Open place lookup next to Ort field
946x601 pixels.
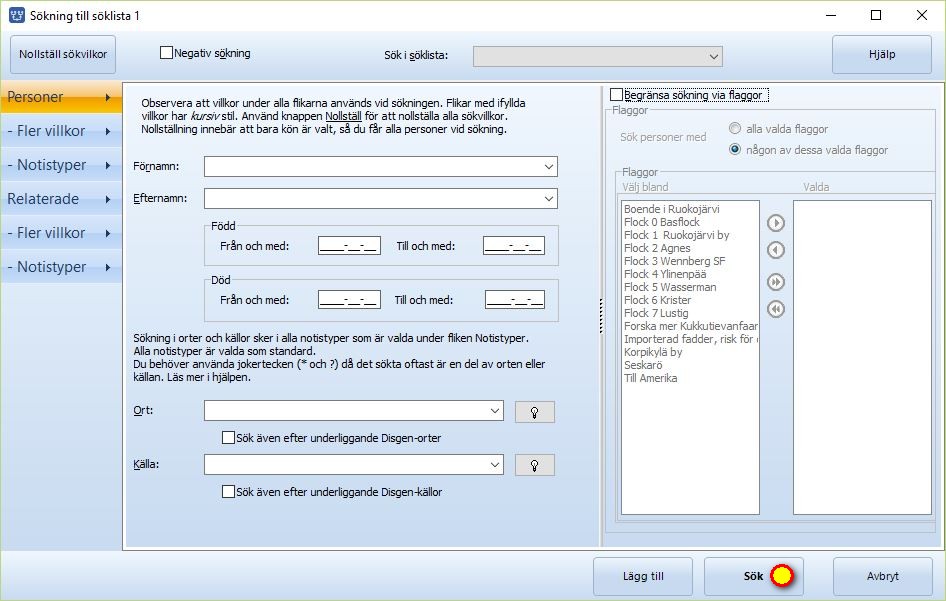click(x=535, y=412)
